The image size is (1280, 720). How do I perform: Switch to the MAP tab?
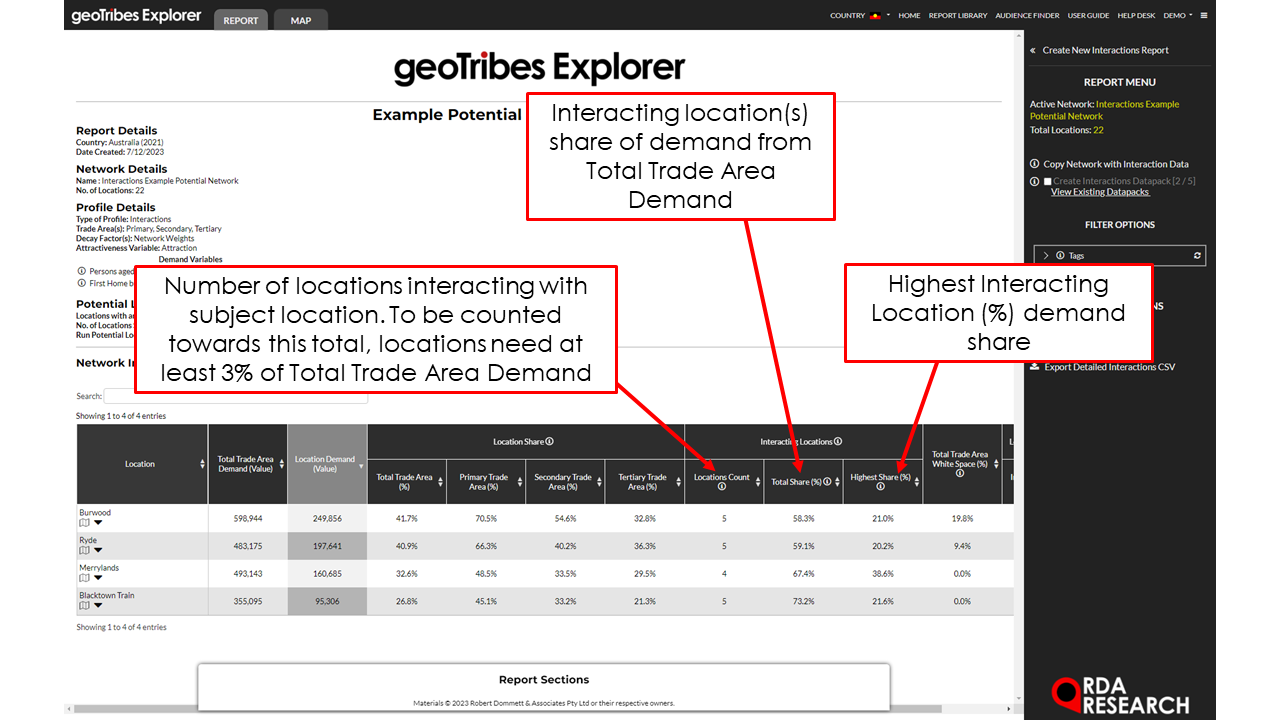(300, 20)
